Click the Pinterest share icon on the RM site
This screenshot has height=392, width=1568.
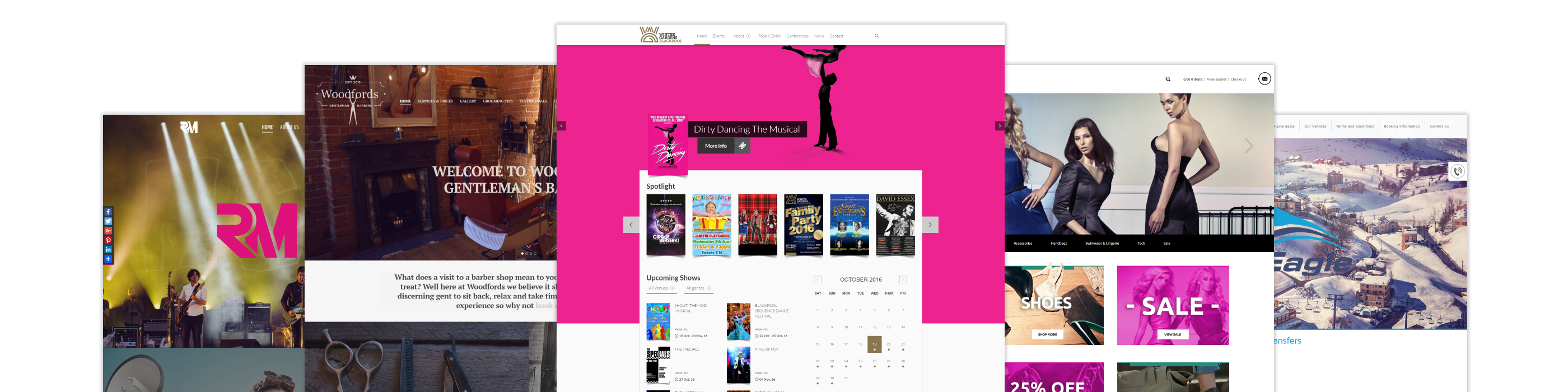click(108, 240)
